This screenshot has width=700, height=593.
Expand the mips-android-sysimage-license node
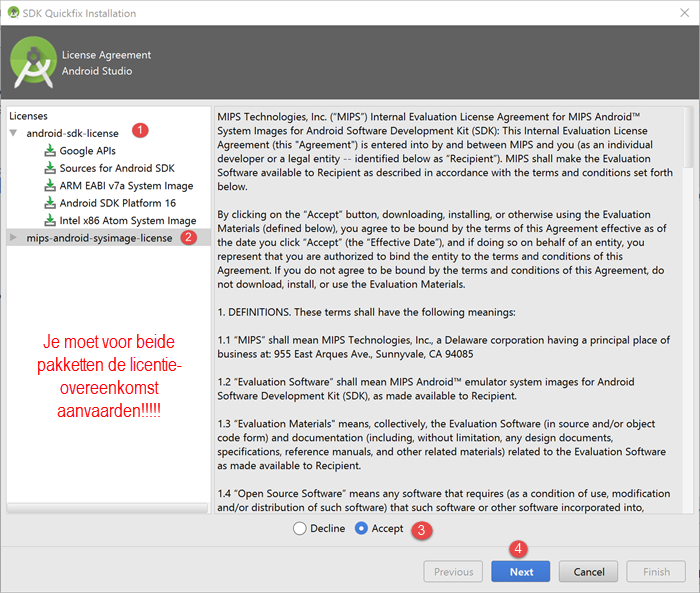13,238
